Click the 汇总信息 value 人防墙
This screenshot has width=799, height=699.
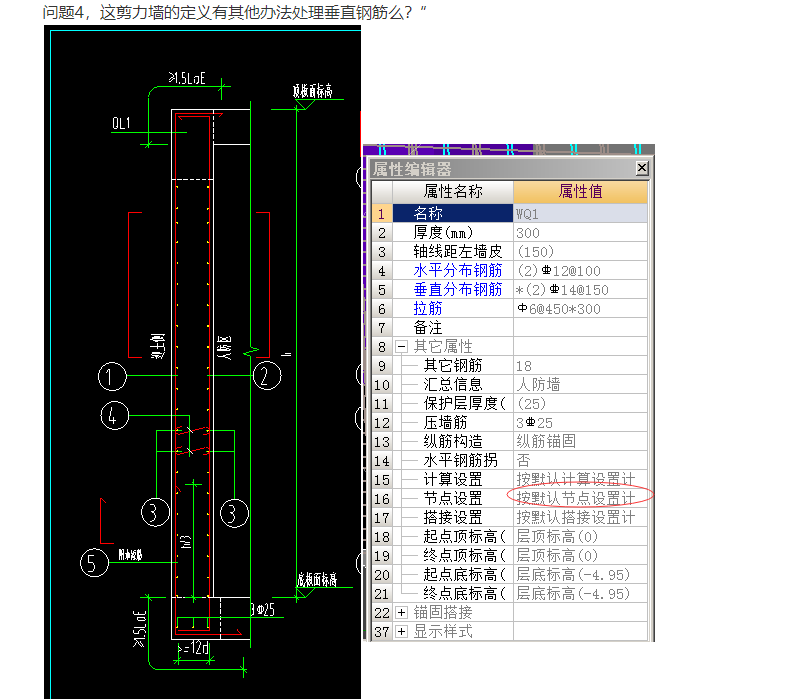pos(580,384)
